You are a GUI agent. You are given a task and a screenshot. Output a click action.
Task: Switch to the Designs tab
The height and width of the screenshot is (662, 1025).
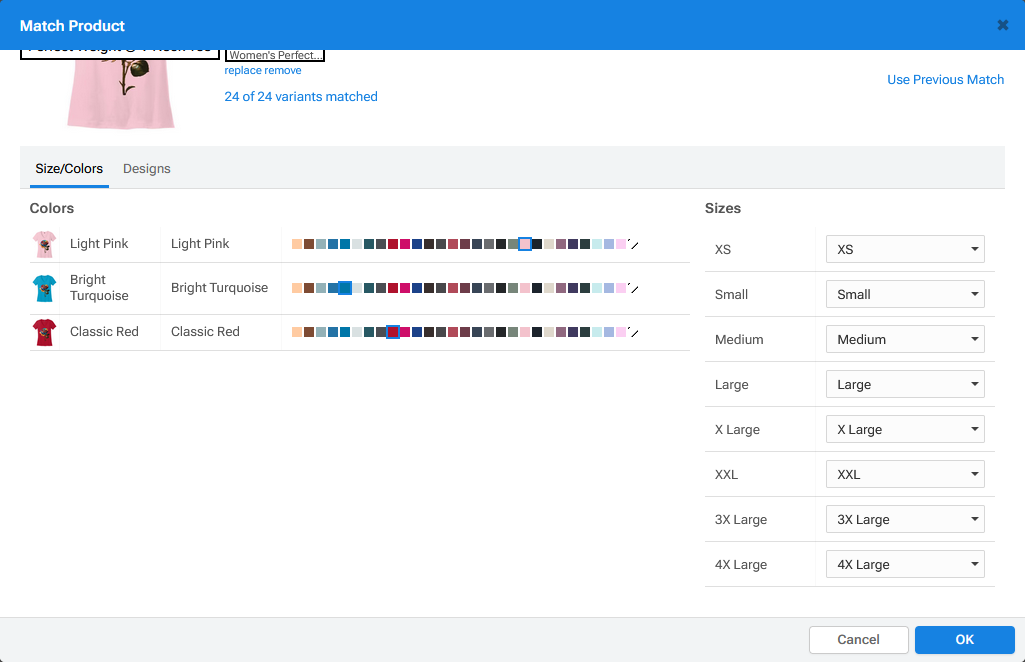pyautogui.click(x=146, y=168)
